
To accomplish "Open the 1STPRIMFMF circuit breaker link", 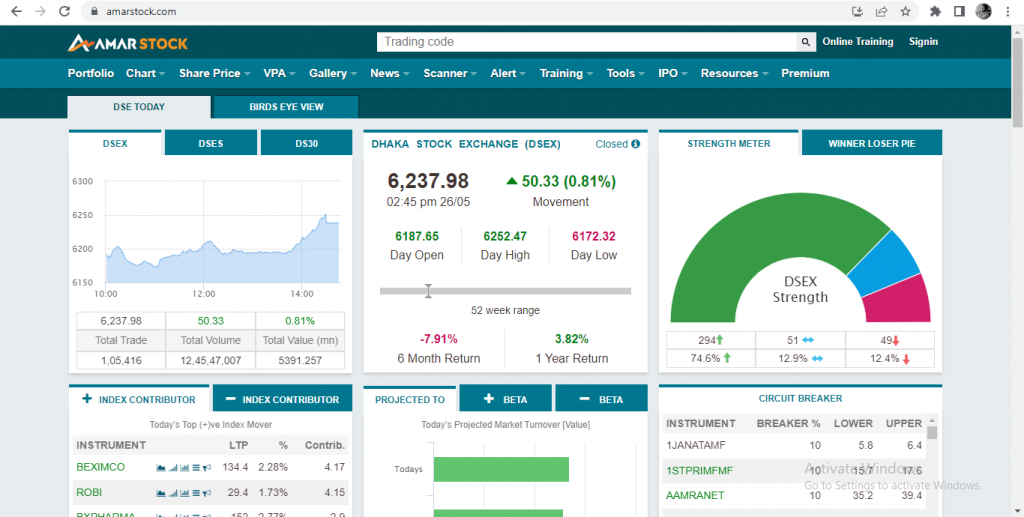I will point(699,471).
